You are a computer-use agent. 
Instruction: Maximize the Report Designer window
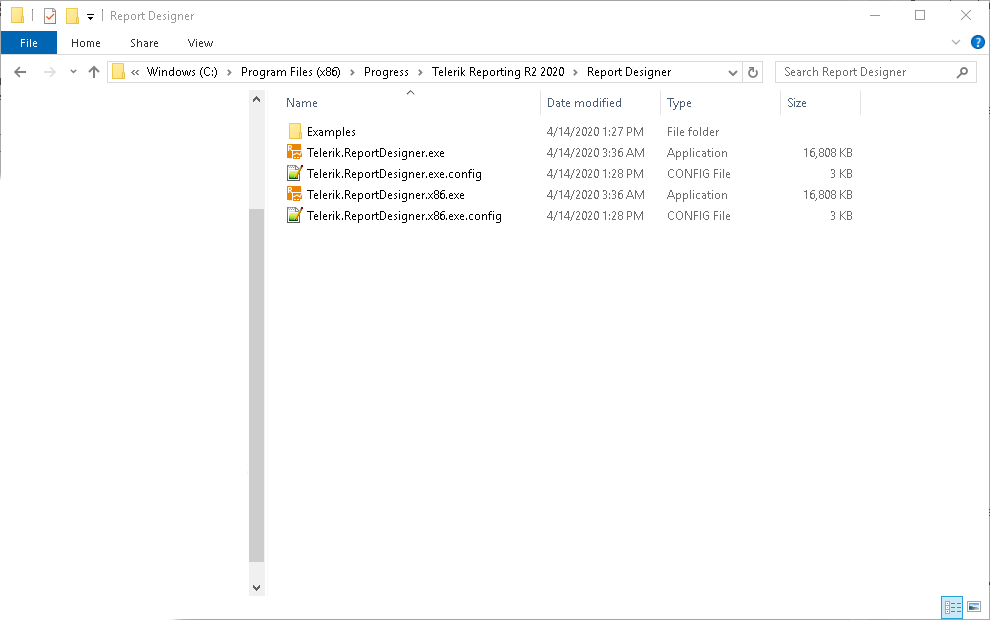point(920,16)
